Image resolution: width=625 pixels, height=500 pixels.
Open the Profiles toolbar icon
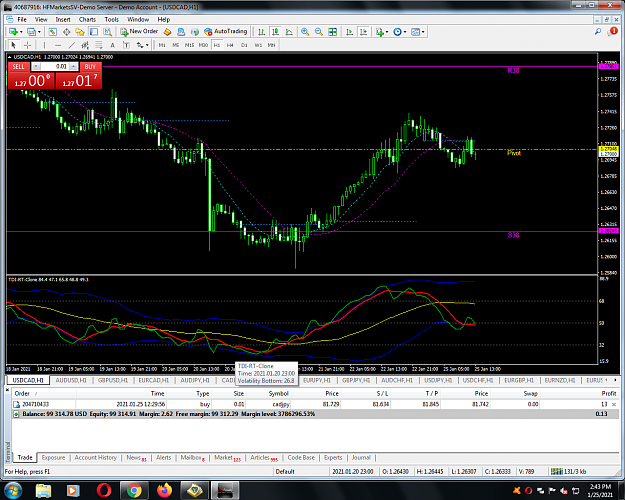click(x=31, y=31)
